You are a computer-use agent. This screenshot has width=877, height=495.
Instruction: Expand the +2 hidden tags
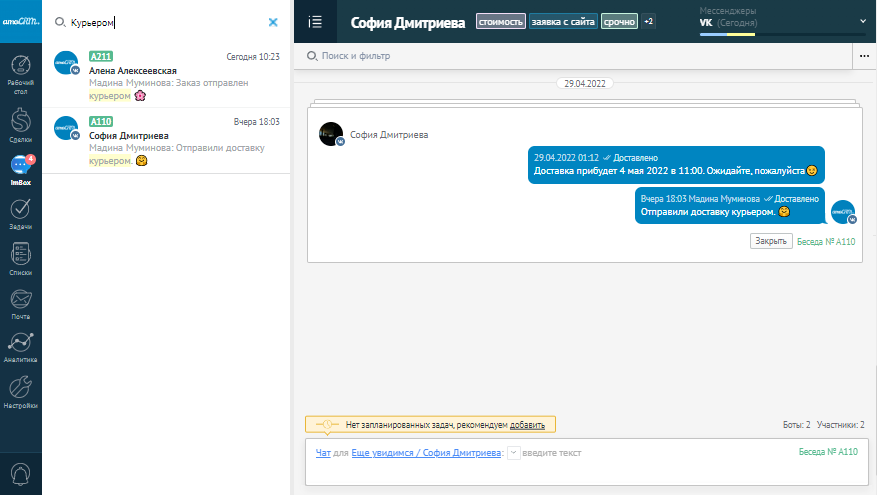pos(649,21)
